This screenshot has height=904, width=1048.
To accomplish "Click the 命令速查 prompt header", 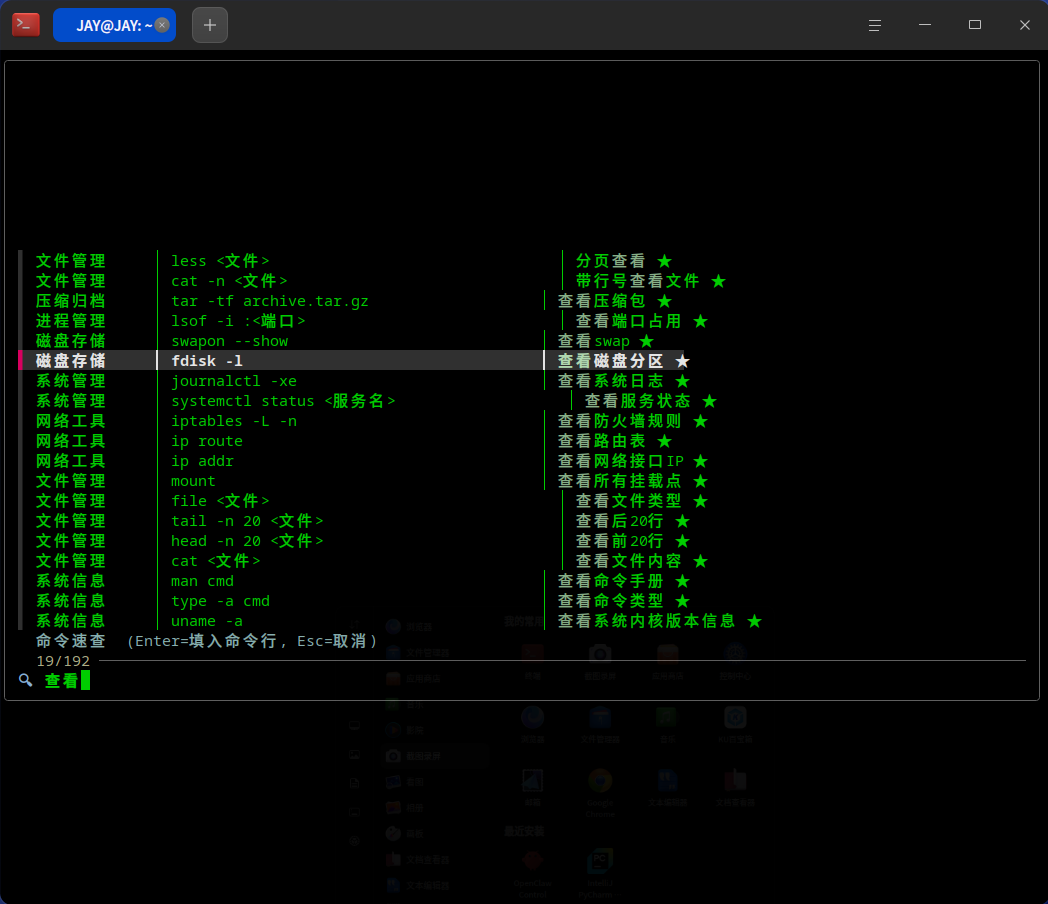I will [70, 641].
